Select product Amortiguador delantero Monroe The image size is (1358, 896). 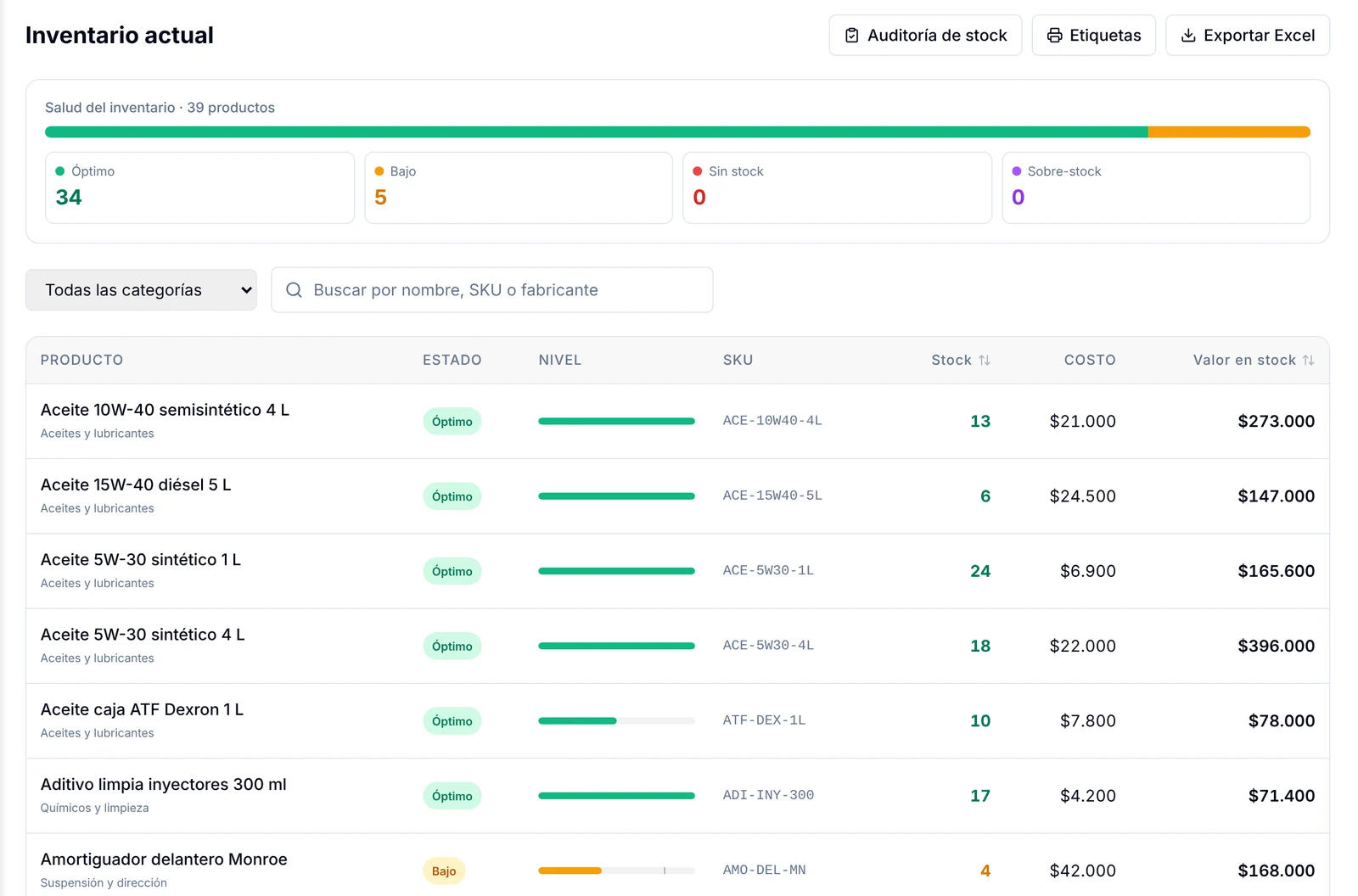click(164, 860)
